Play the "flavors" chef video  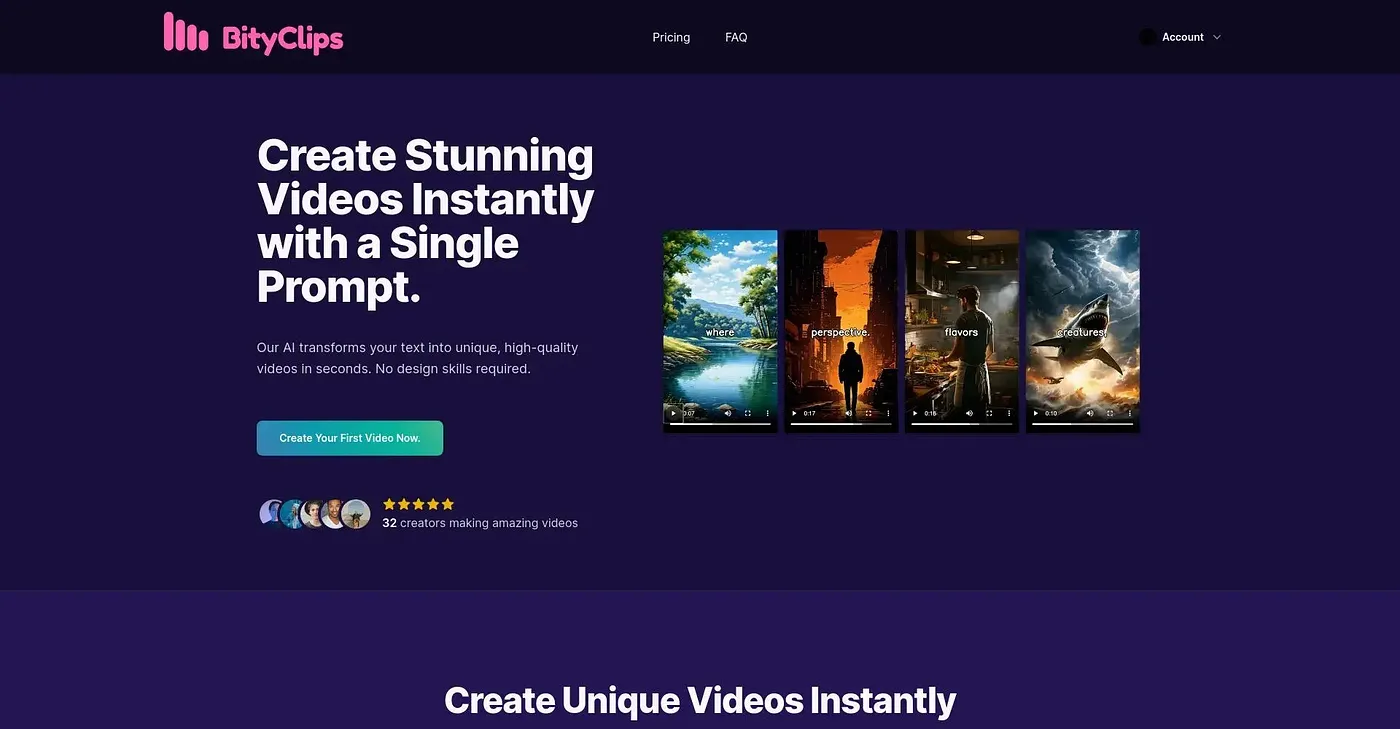point(915,413)
